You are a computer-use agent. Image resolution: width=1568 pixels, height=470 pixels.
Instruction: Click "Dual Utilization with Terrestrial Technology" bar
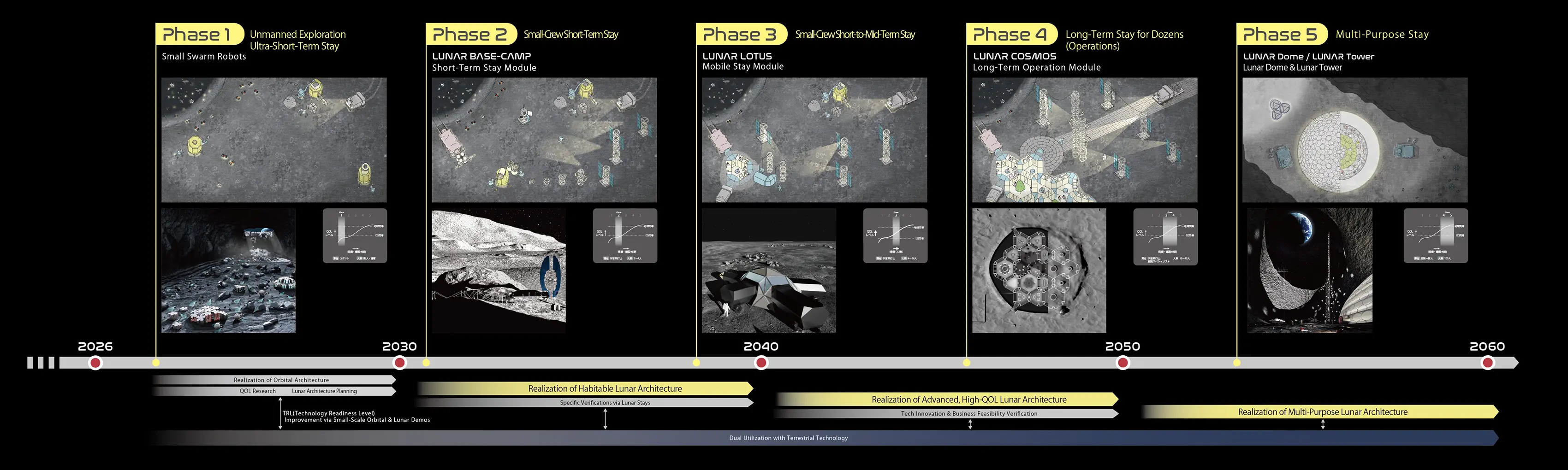click(823, 438)
